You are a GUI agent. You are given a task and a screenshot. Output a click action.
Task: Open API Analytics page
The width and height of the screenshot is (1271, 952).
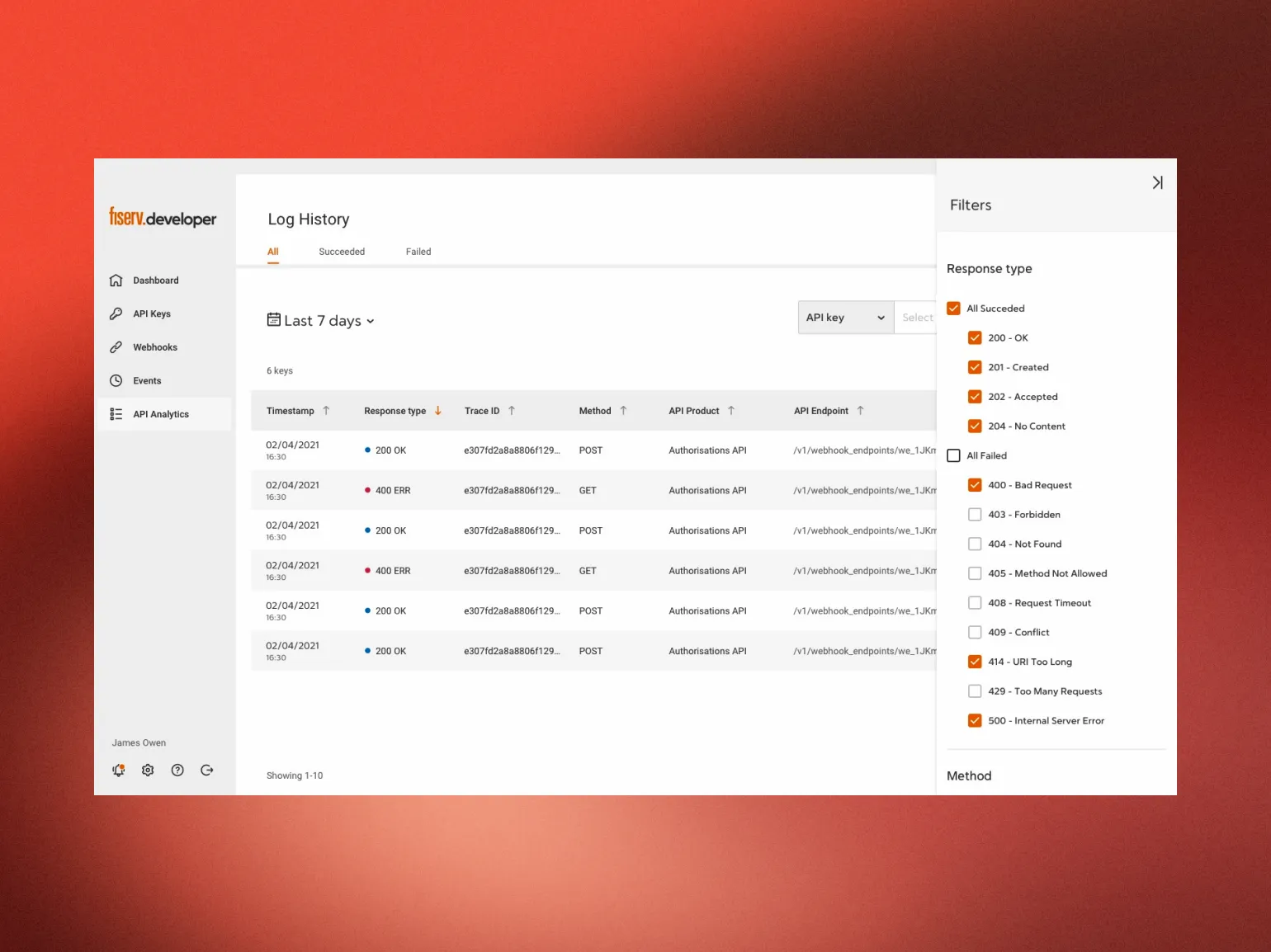(x=164, y=414)
